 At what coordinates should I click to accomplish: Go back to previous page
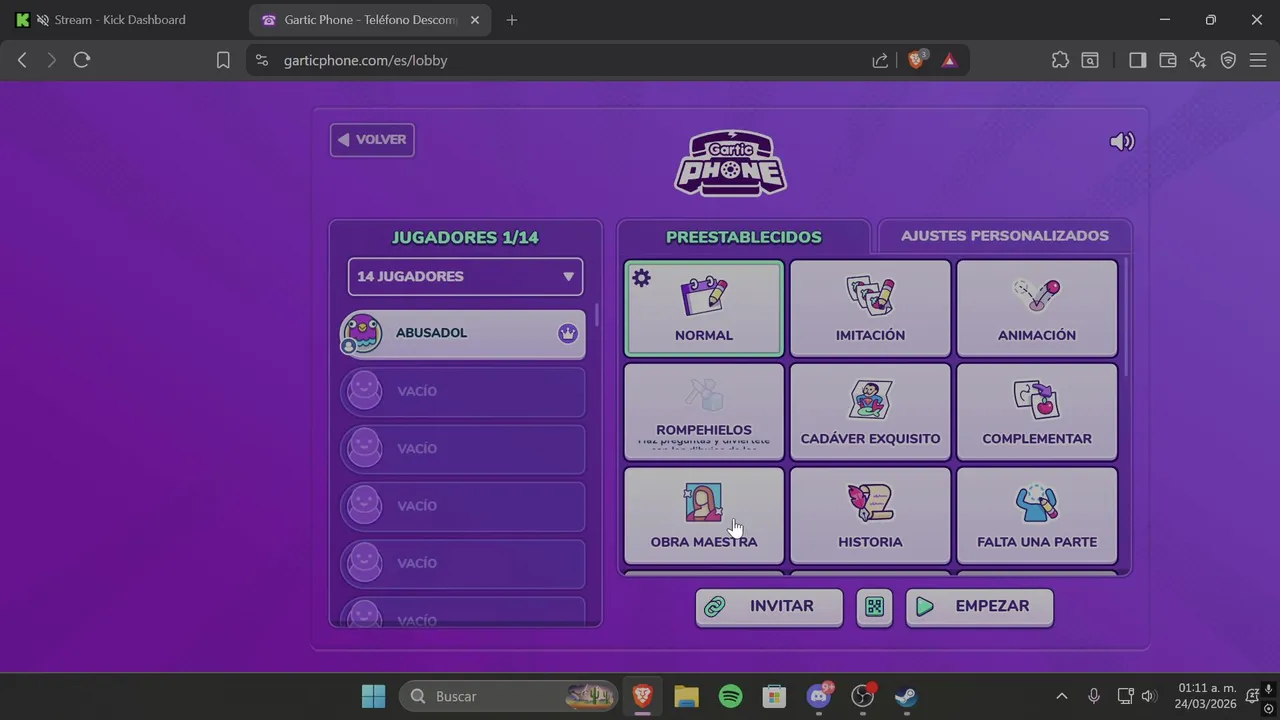point(22,60)
